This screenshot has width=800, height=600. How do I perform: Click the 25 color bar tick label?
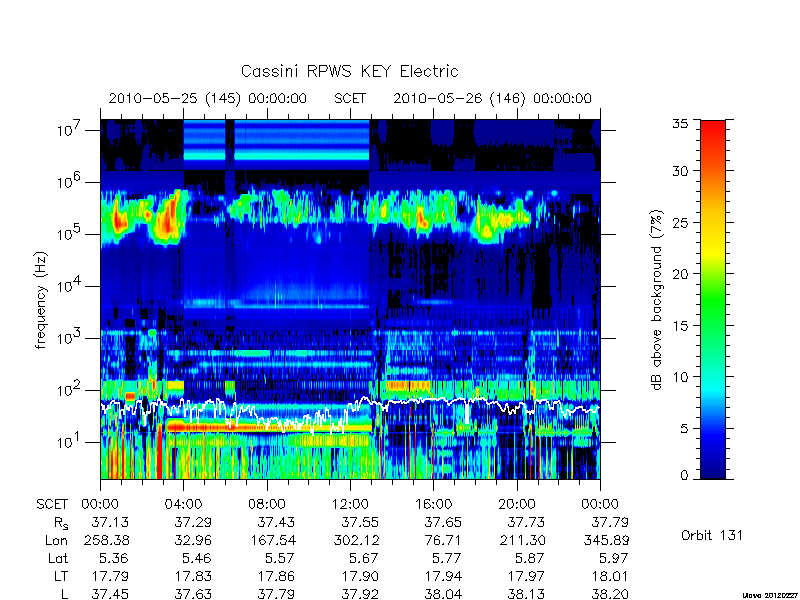pos(681,222)
